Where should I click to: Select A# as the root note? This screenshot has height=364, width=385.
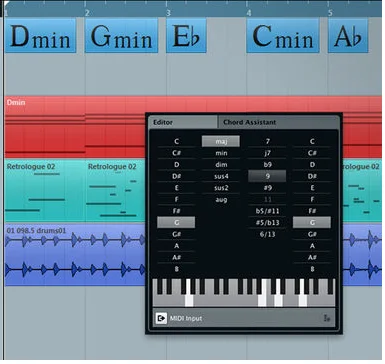176,258
